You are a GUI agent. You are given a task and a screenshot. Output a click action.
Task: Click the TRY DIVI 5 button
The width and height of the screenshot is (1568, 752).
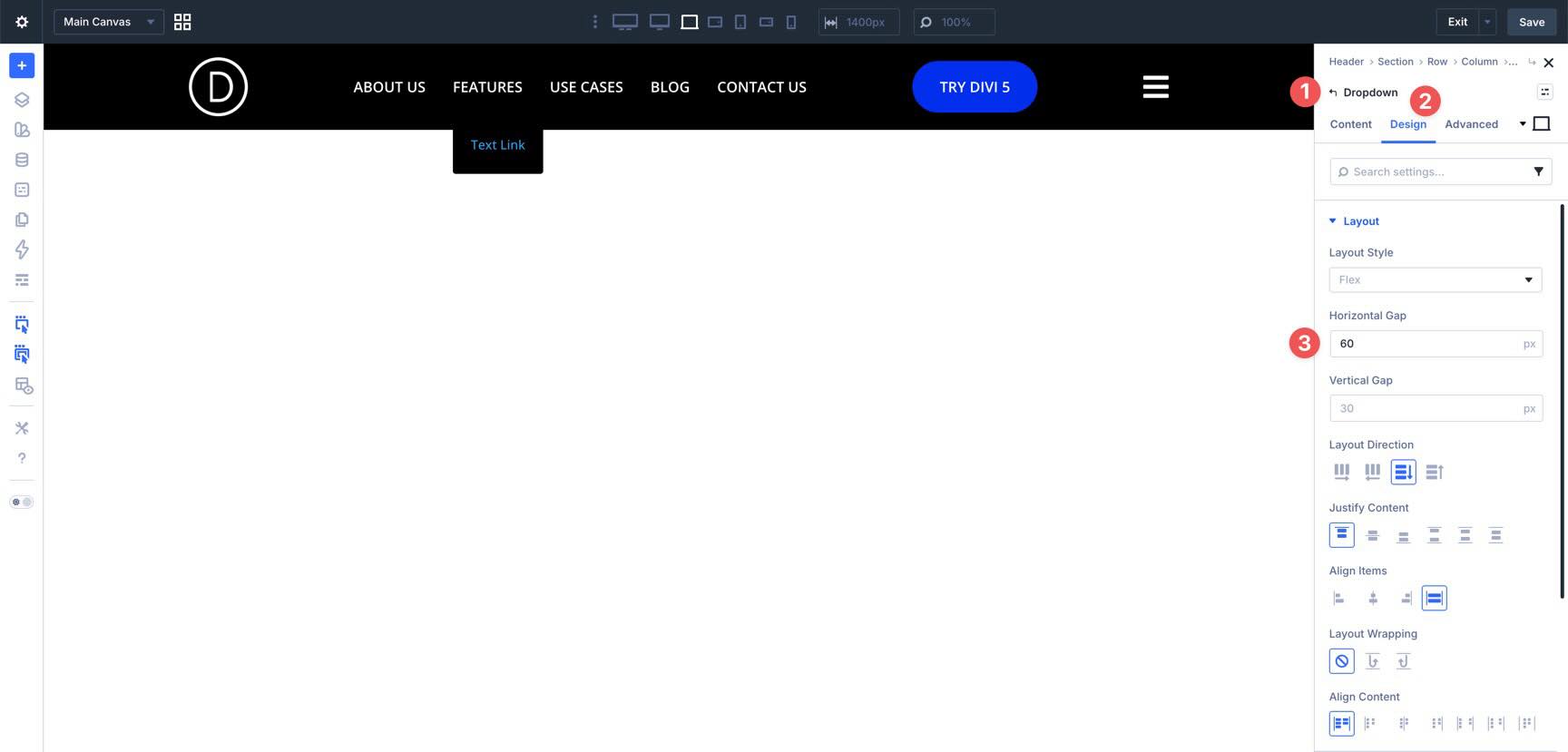tap(975, 87)
